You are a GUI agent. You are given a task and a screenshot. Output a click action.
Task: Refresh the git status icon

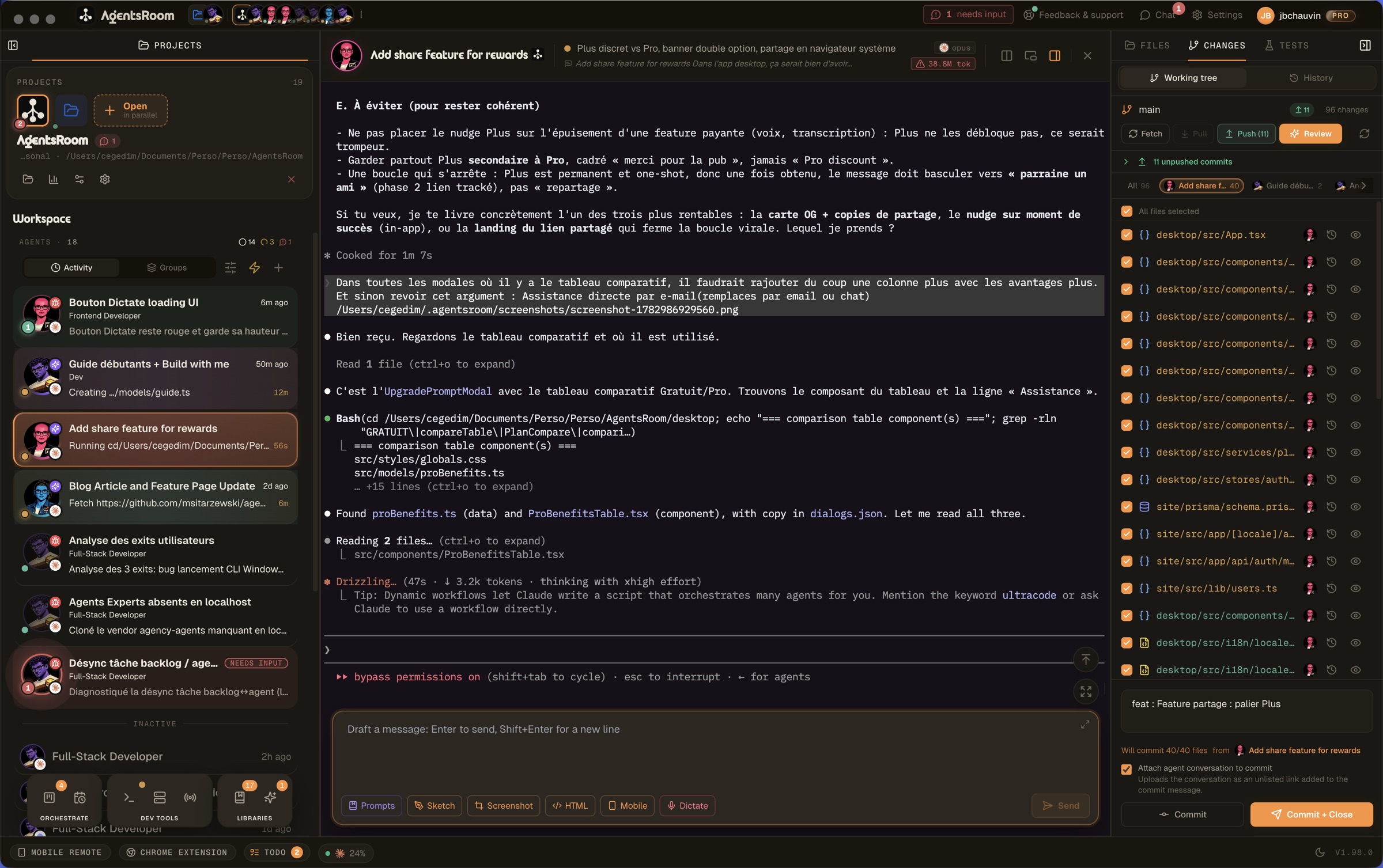click(1364, 134)
